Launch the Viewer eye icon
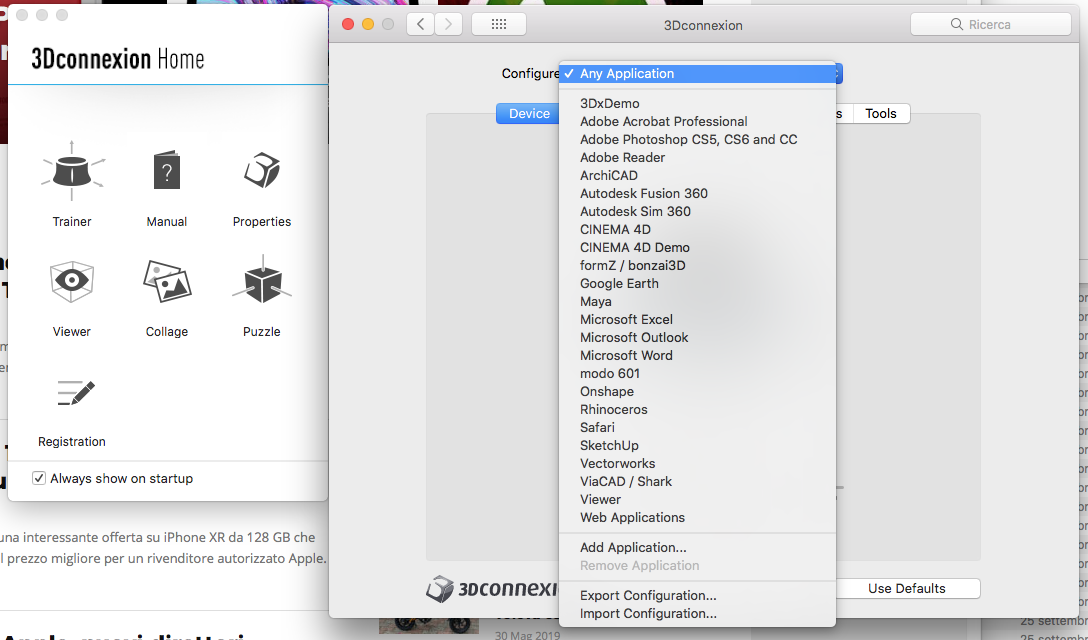Image resolution: width=1088 pixels, height=640 pixels. point(71,281)
